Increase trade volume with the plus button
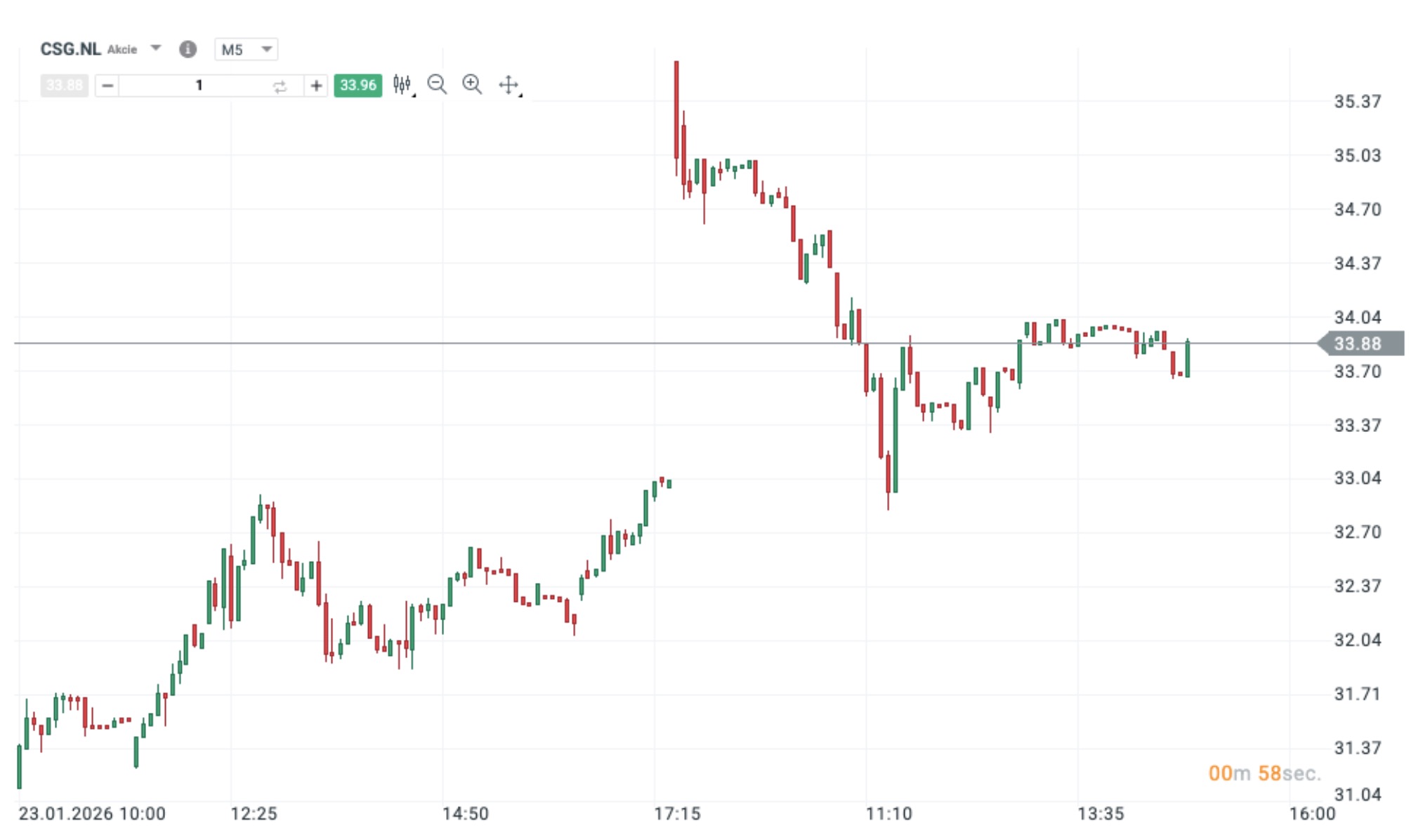Viewport: 1416px width, 840px height. point(316,86)
